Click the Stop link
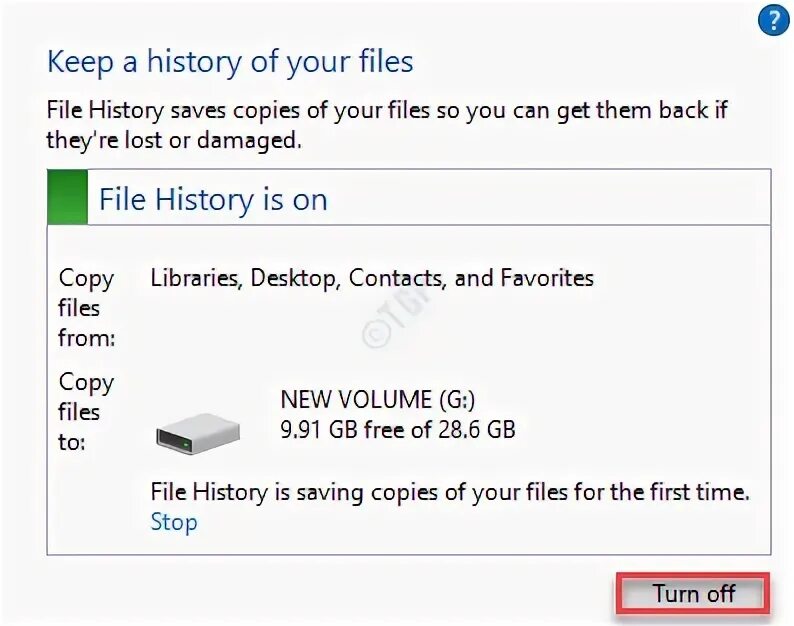This screenshot has height=626, width=794. 174,522
